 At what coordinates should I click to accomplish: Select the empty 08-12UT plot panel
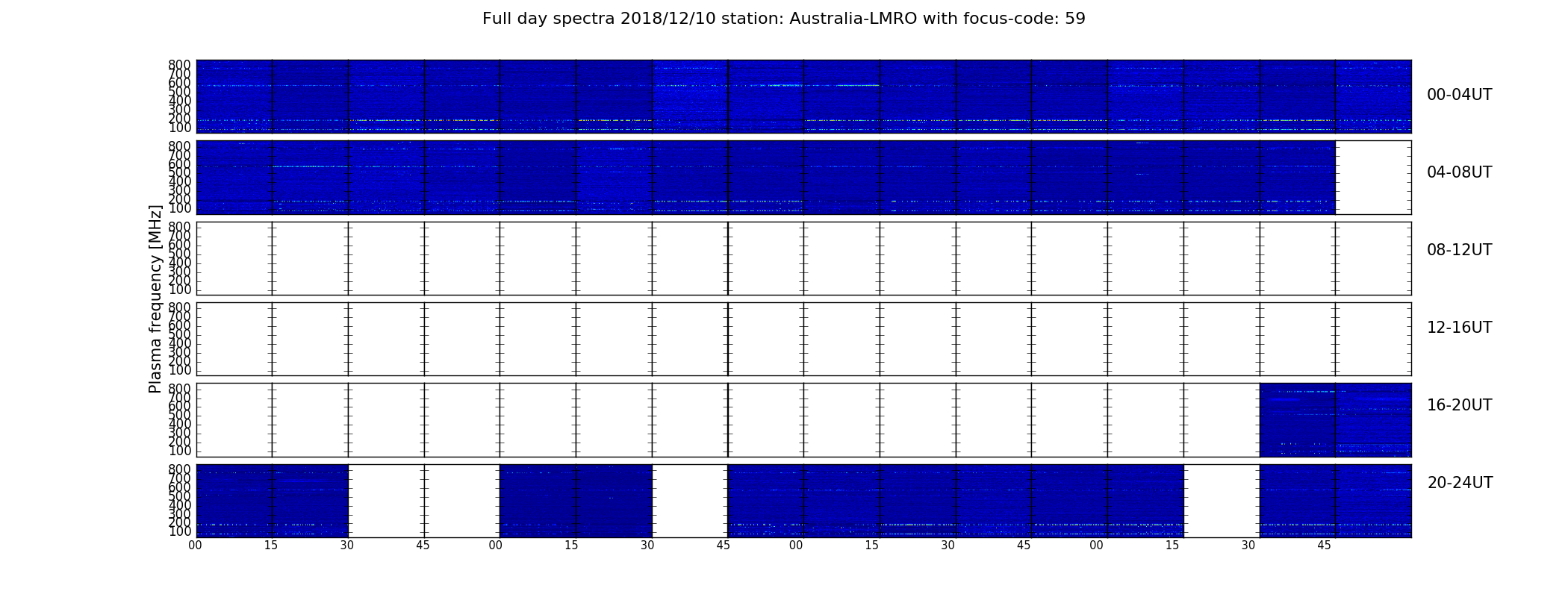tap(803, 258)
